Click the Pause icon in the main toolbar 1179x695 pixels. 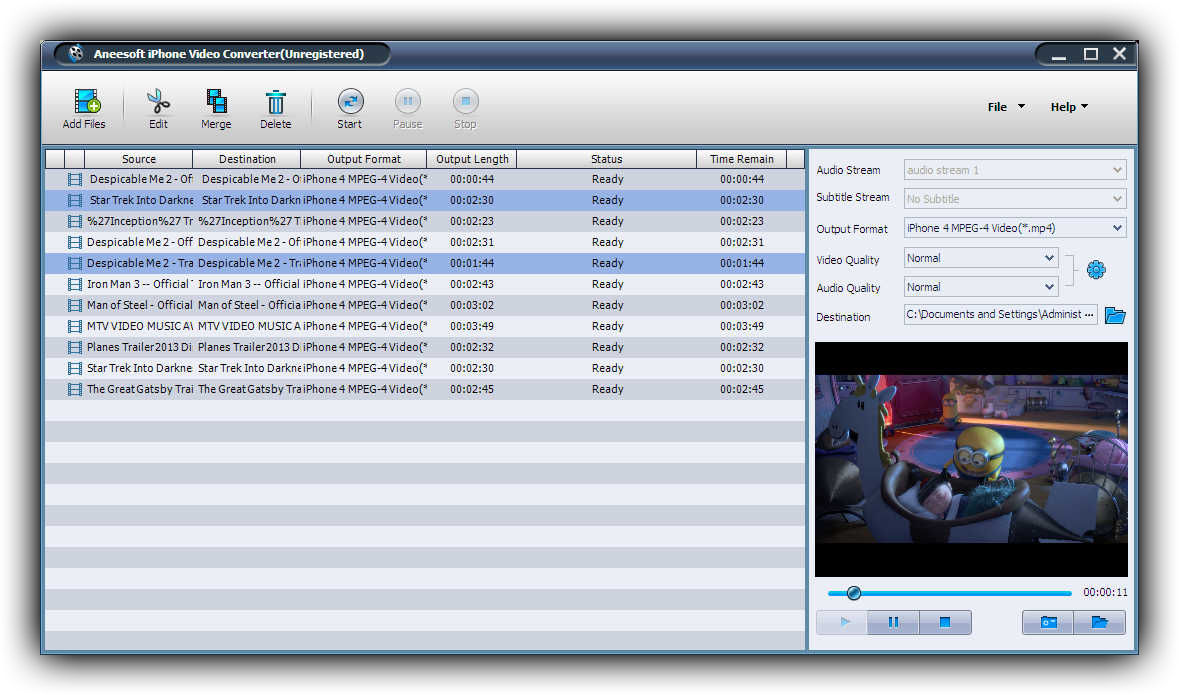tap(408, 101)
